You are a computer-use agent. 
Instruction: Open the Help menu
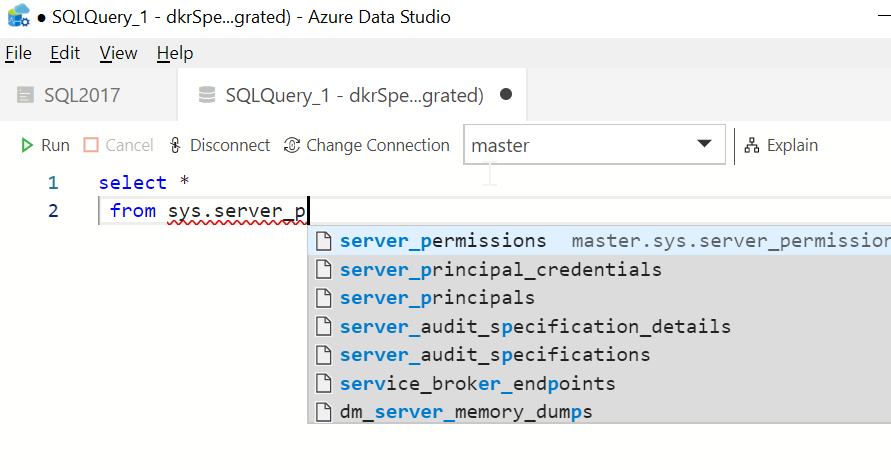pyautogui.click(x=175, y=53)
